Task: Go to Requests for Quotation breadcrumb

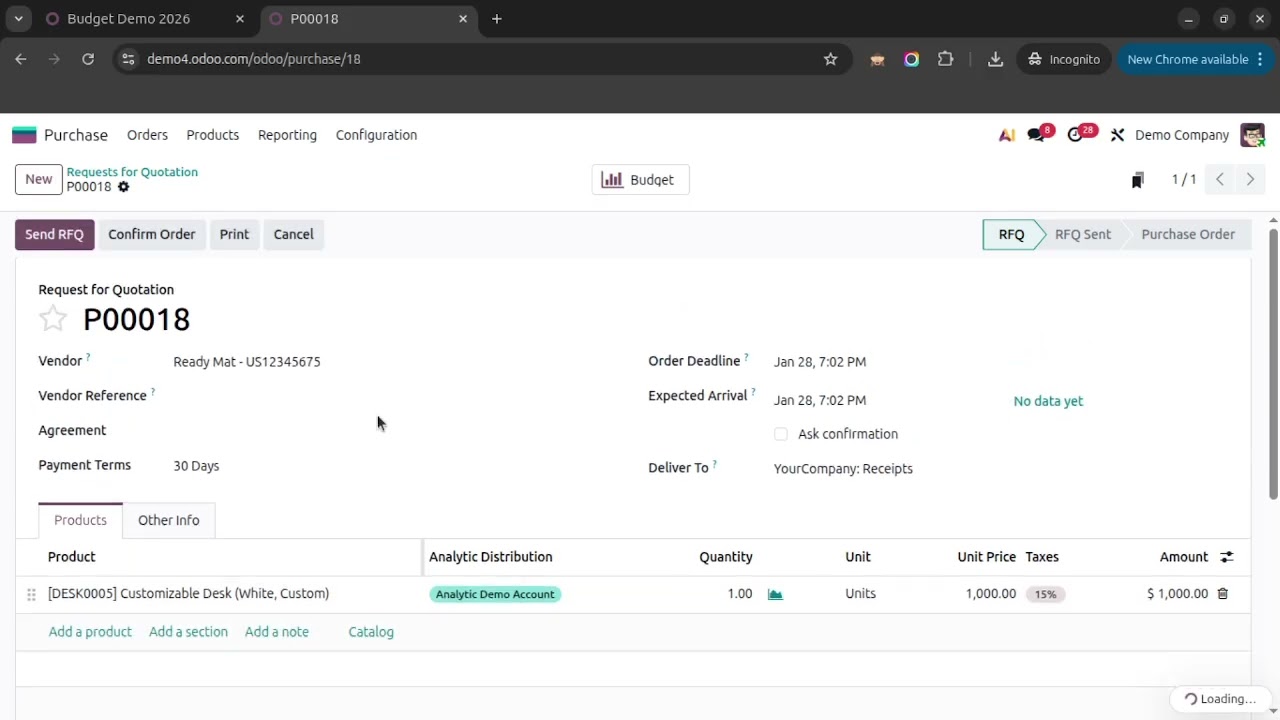Action: 132,172
